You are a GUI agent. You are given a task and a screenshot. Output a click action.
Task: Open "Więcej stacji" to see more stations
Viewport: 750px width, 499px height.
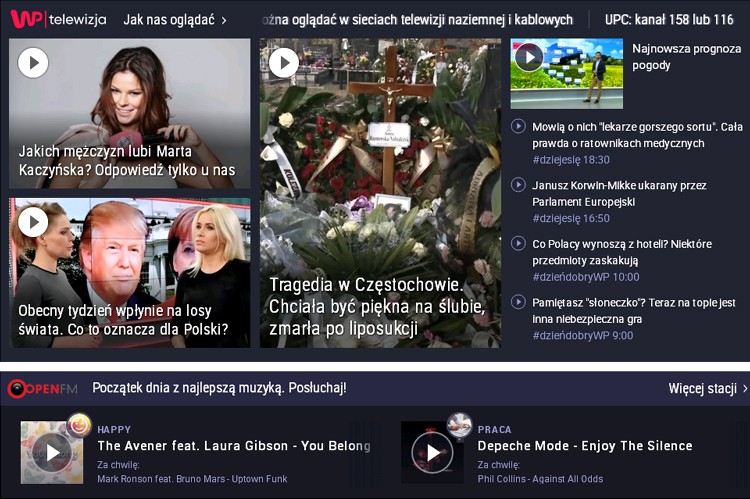[x=707, y=388]
